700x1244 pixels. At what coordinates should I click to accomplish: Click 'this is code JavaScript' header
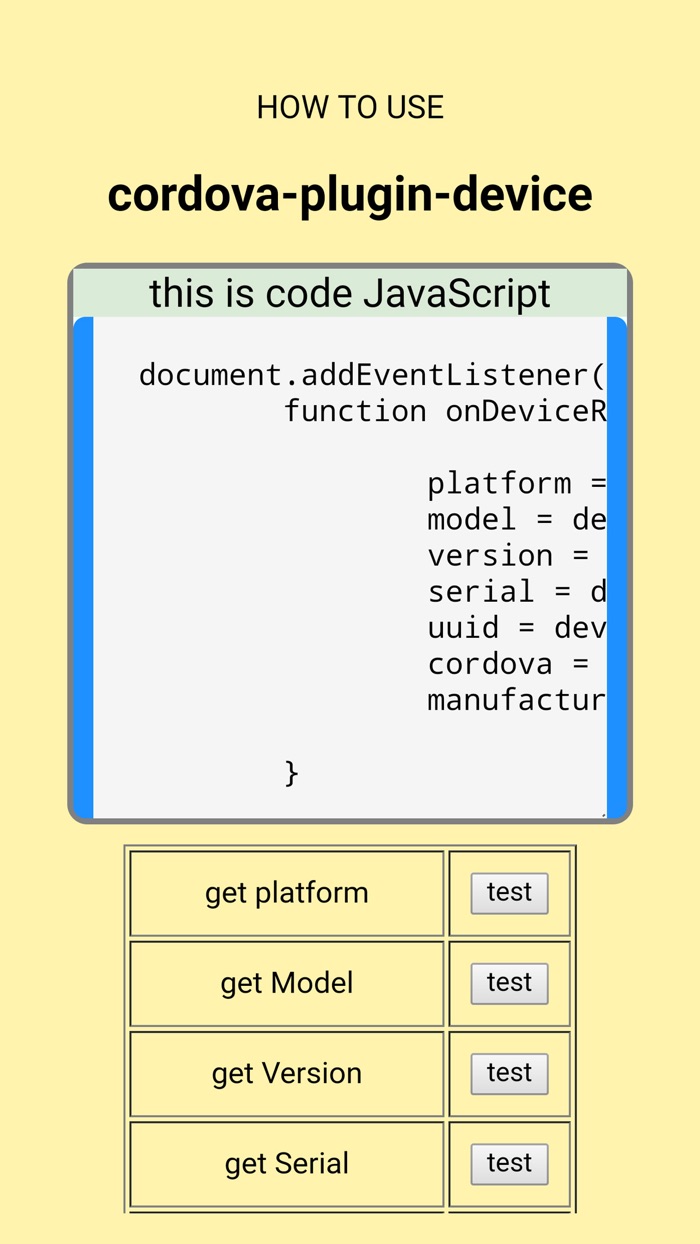click(350, 293)
